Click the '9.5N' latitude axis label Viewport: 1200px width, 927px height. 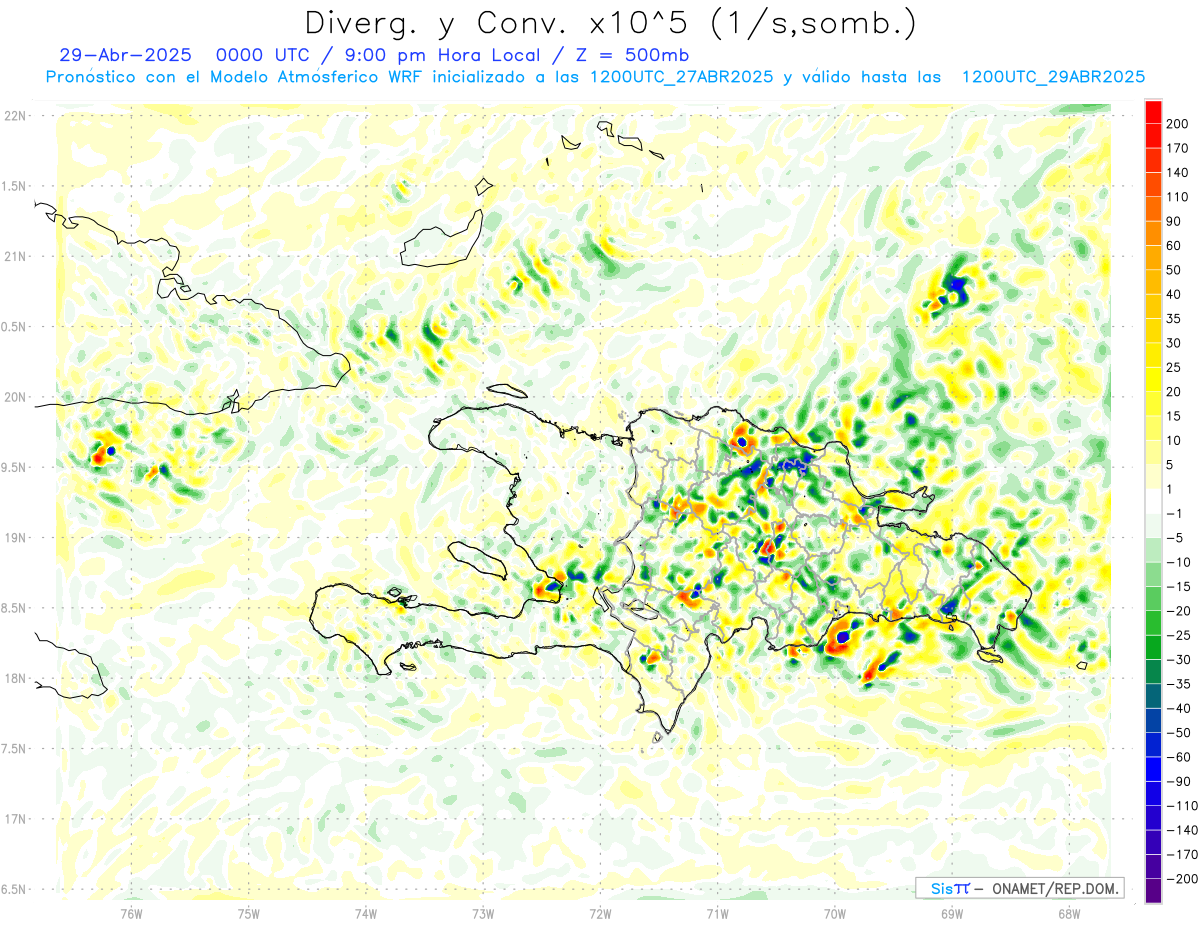[x=14, y=467]
